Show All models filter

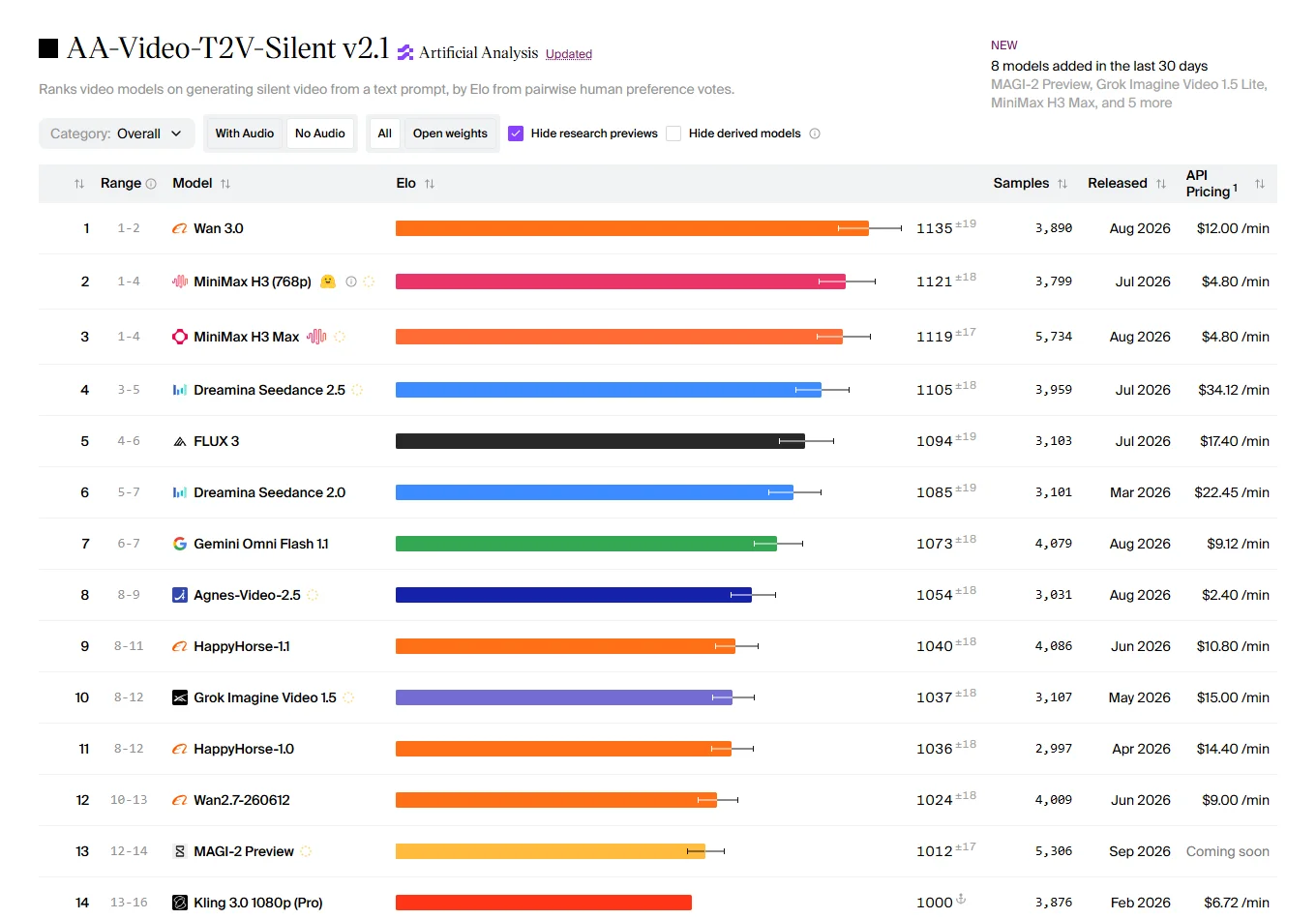[x=385, y=133]
